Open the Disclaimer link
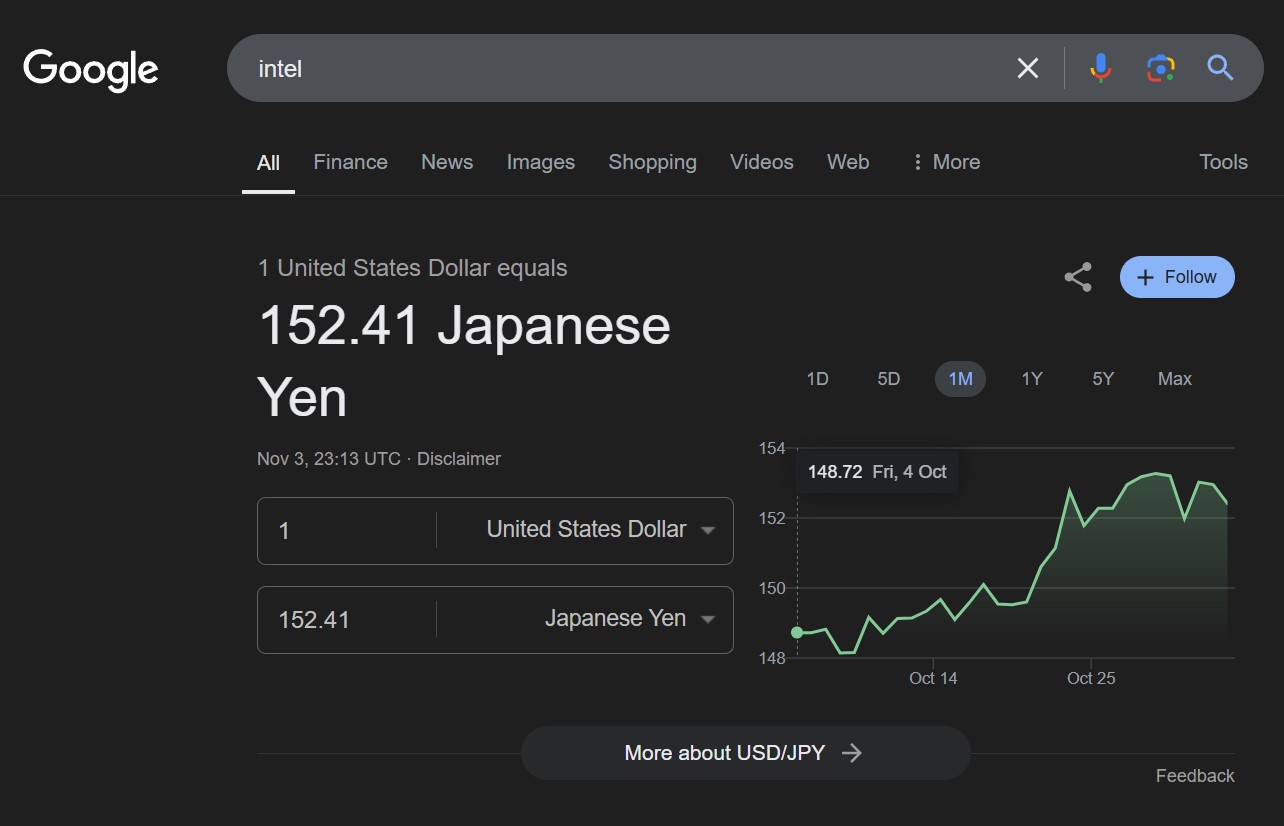 click(x=459, y=459)
